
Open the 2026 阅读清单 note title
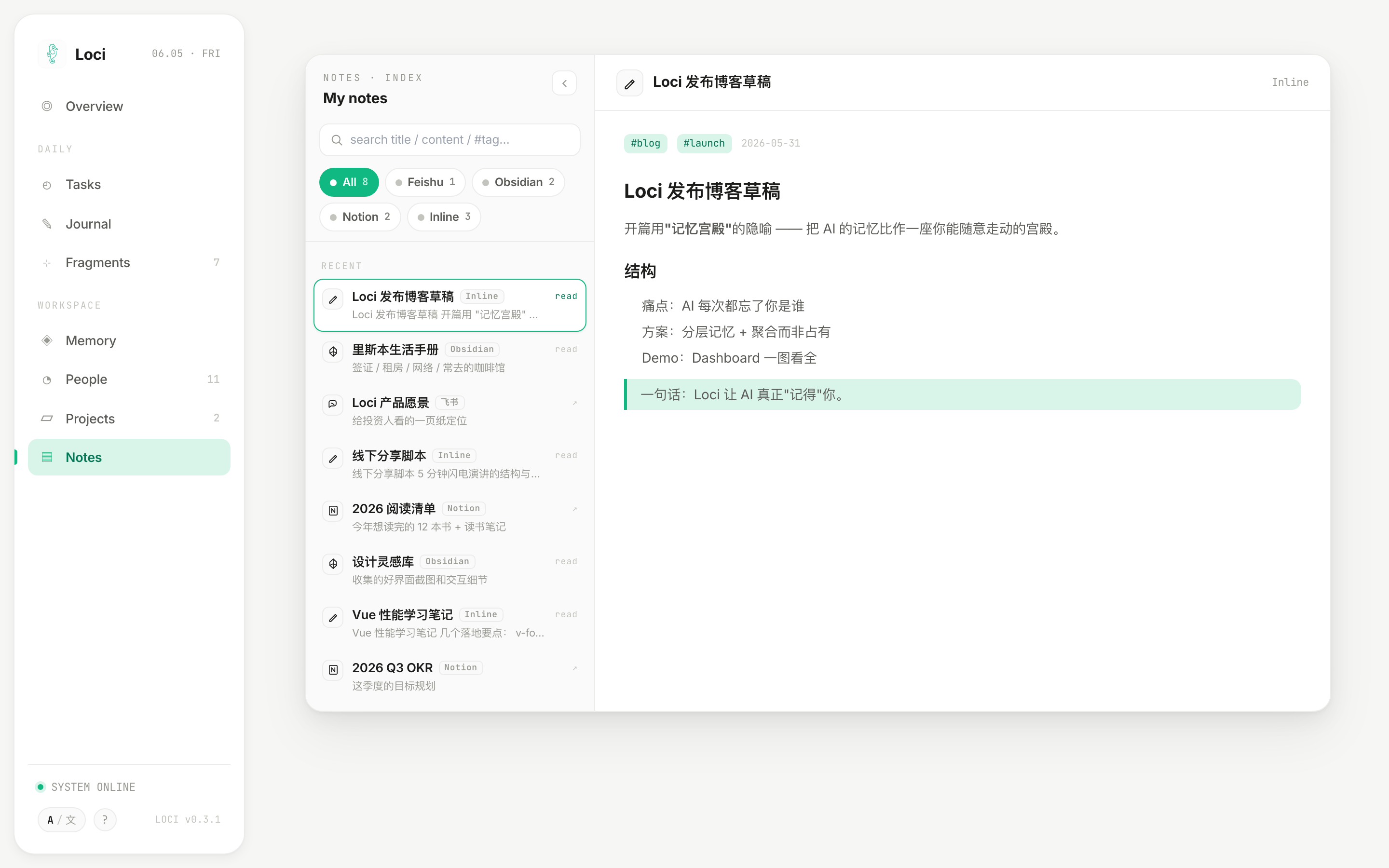tap(394, 509)
